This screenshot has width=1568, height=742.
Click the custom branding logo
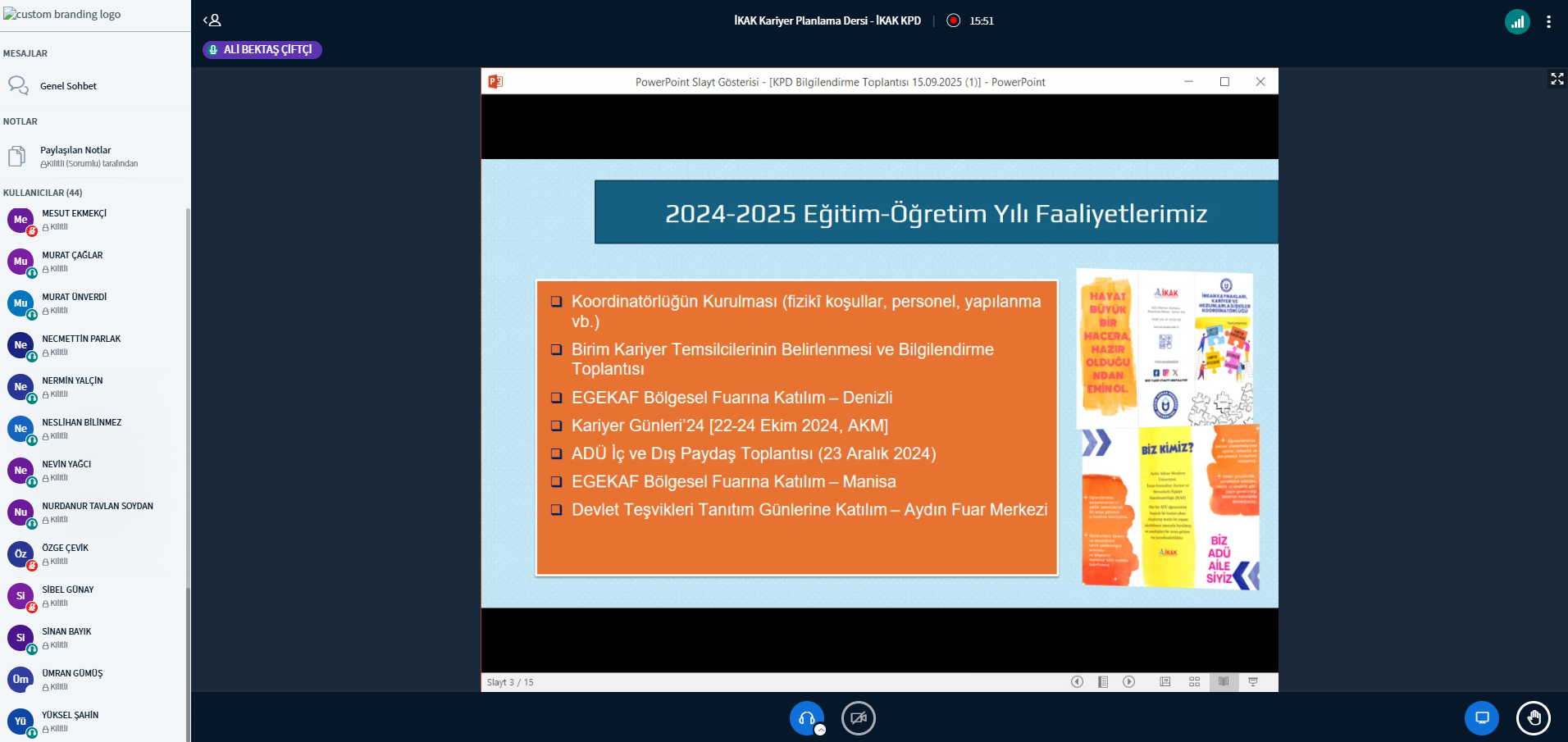point(62,14)
